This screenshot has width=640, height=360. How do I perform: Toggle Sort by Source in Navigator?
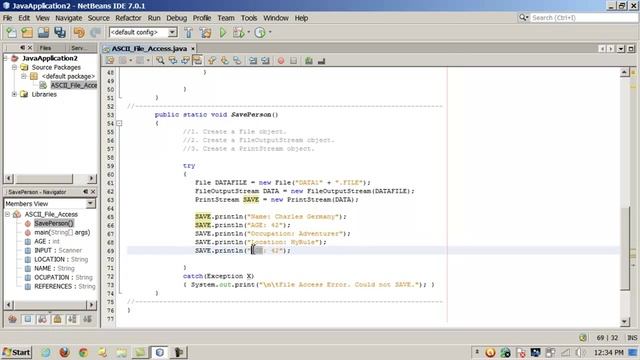87,319
